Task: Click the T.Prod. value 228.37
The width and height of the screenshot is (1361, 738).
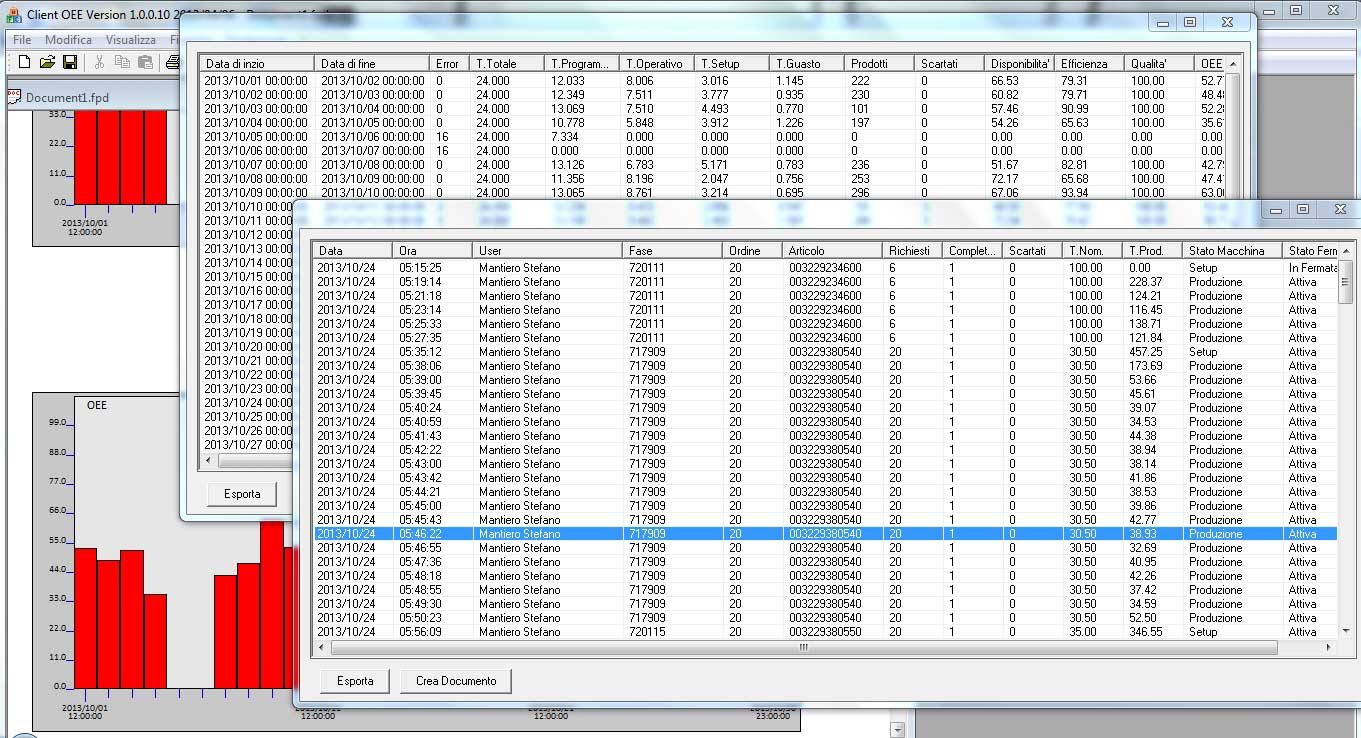Action: pyautogui.click(x=1146, y=282)
